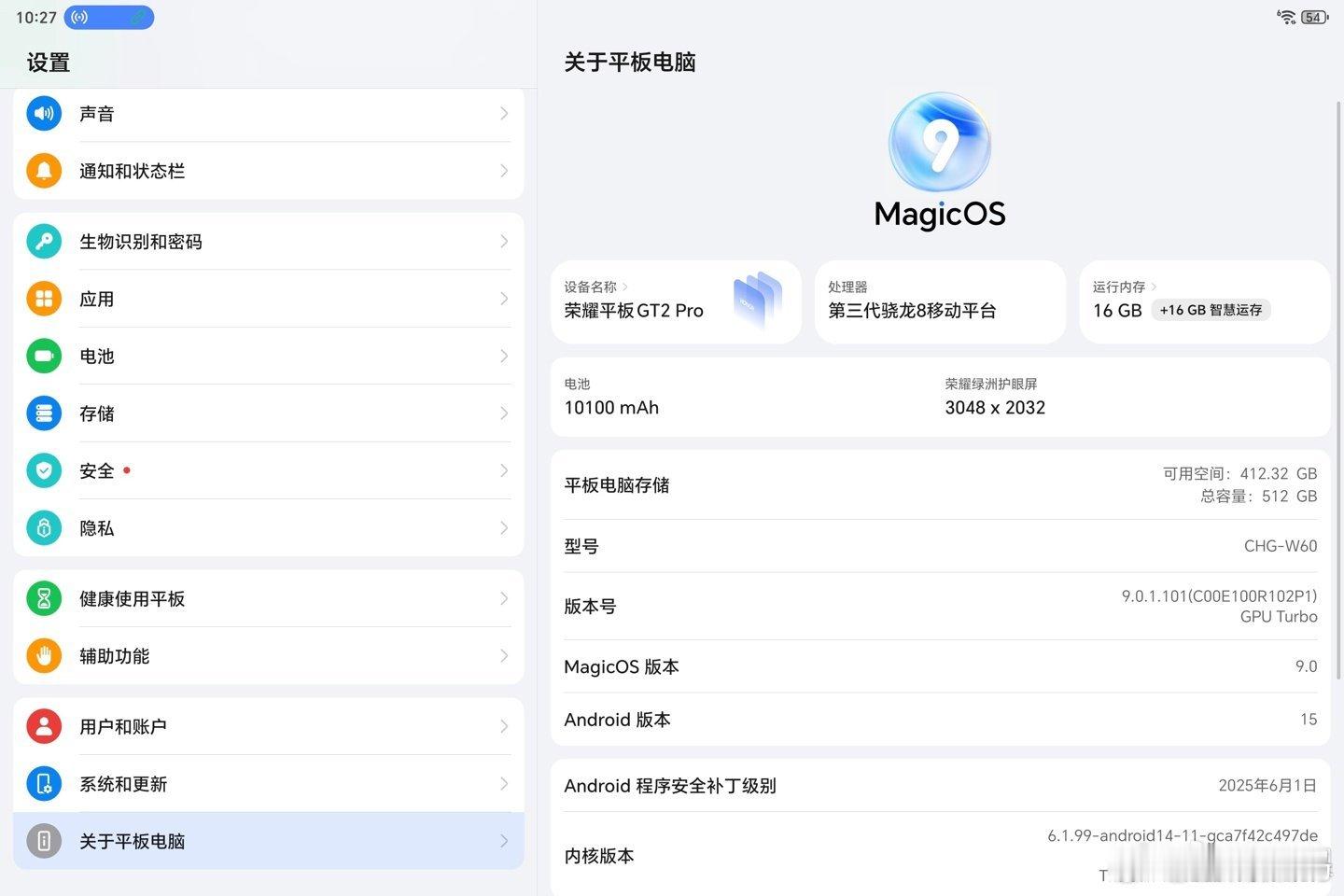Tap the Android 版本 row
The width and height of the screenshot is (1344, 896).
[940, 720]
